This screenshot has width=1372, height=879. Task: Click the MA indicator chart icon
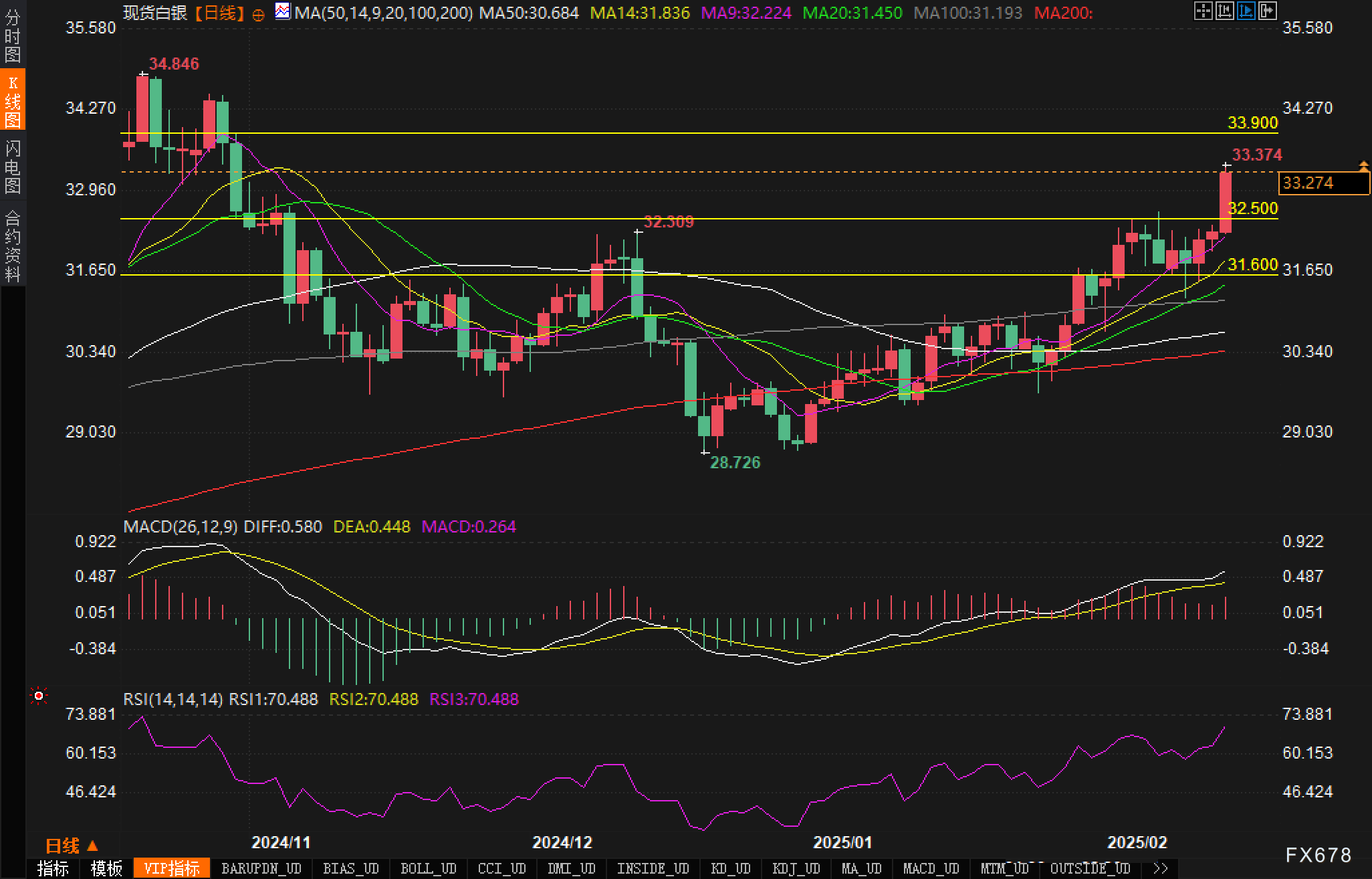283,11
